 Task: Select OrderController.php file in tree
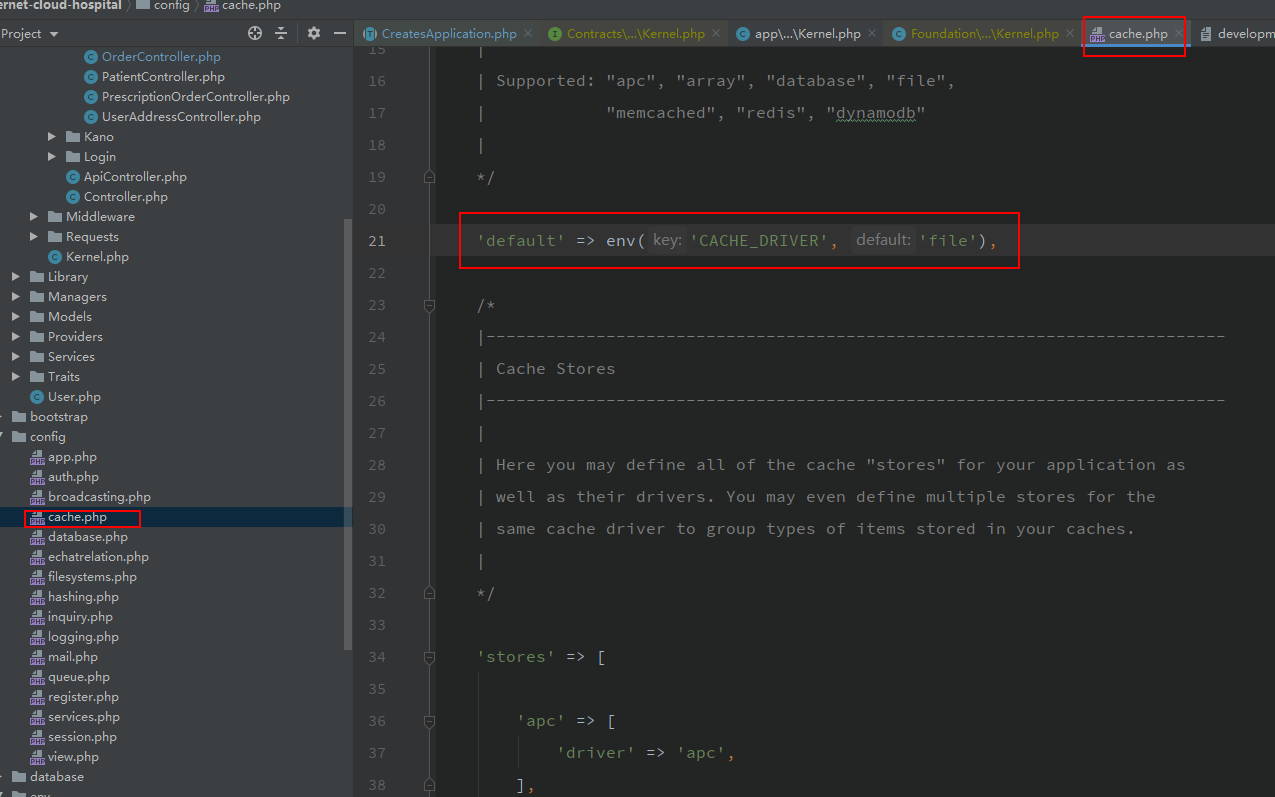pyautogui.click(x=160, y=57)
